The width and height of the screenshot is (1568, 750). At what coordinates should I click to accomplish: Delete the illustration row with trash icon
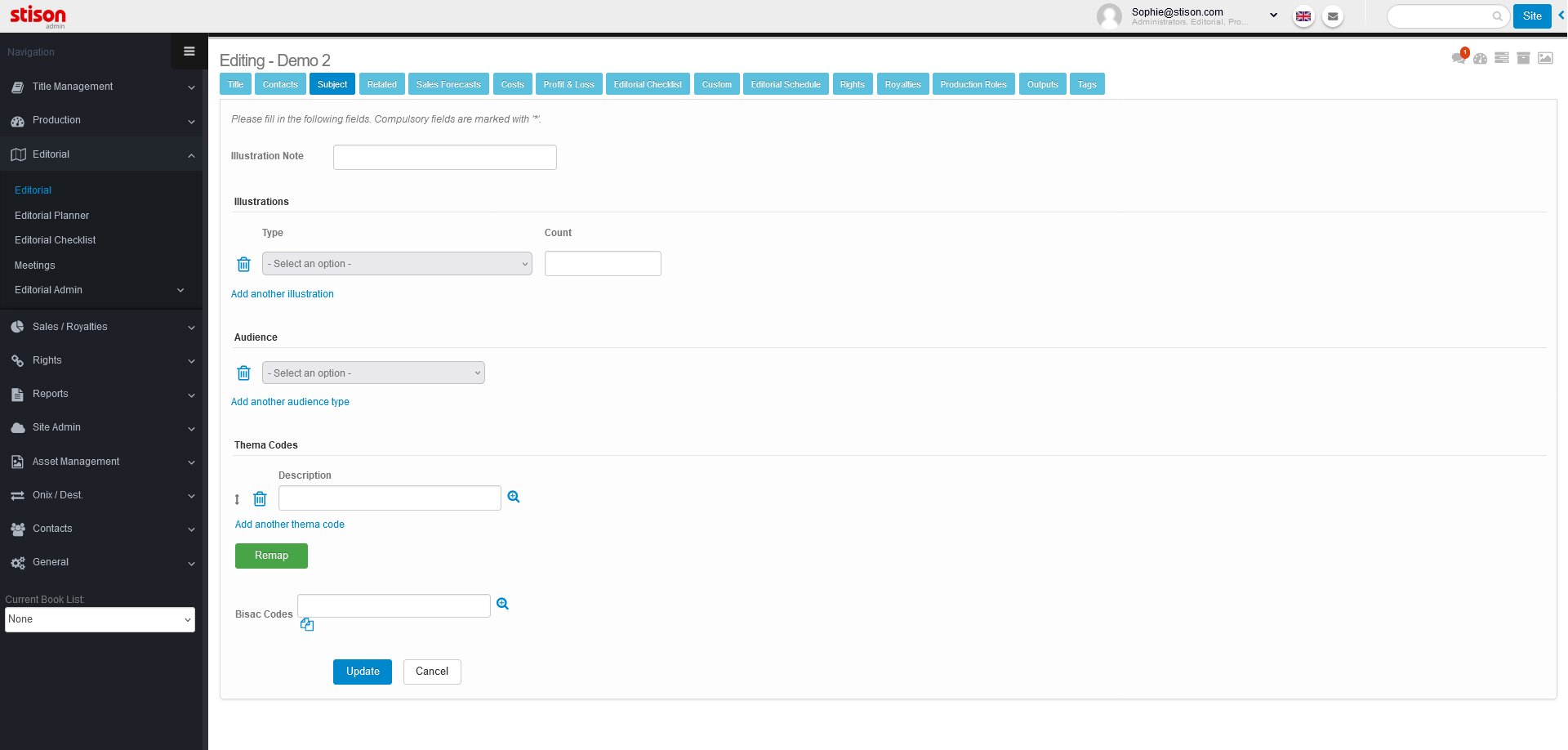pos(243,264)
